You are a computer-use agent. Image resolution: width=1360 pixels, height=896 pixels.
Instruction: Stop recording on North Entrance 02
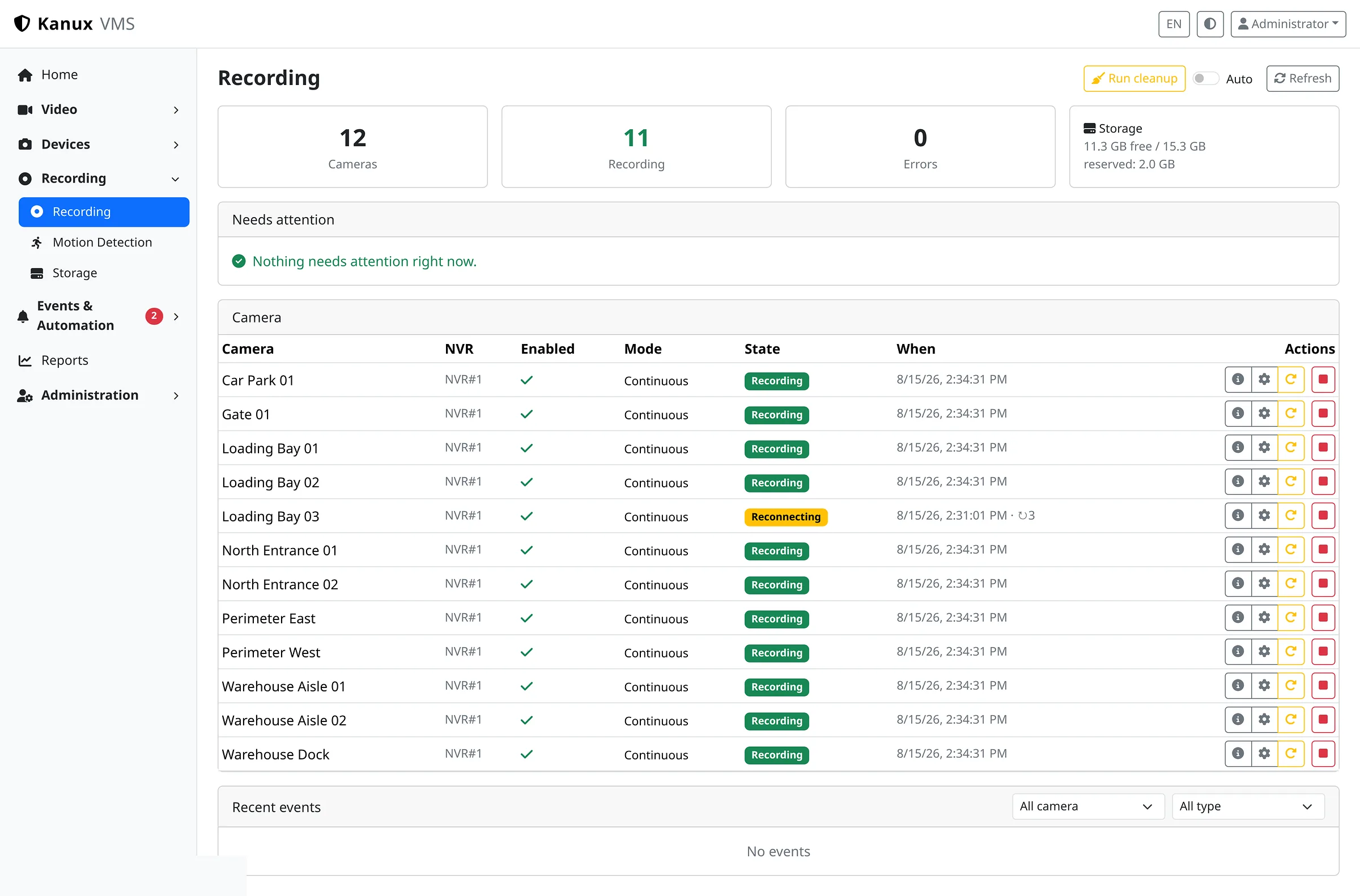pyautogui.click(x=1323, y=583)
